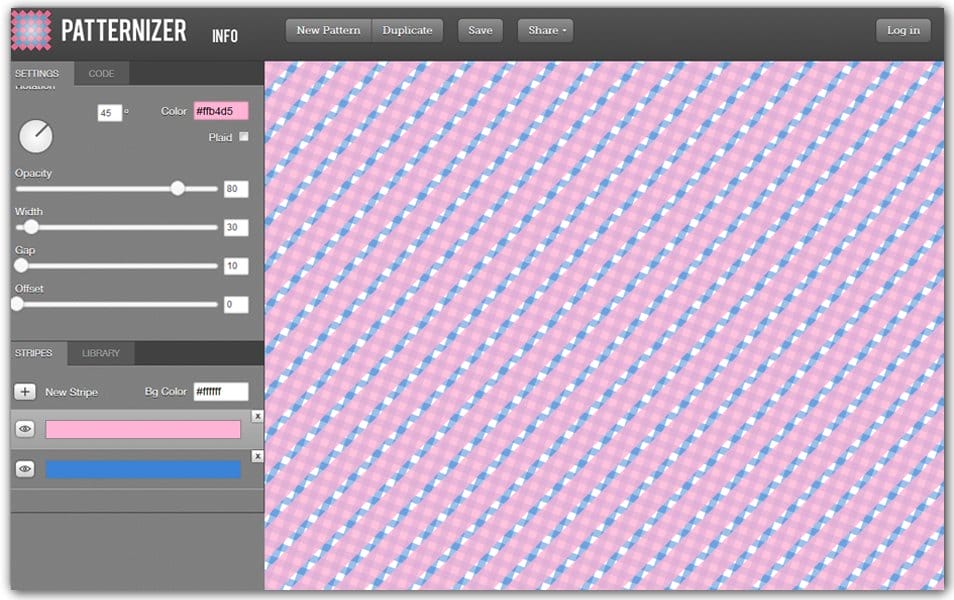
Task: Click the Bg Color input field
Action: [222, 391]
